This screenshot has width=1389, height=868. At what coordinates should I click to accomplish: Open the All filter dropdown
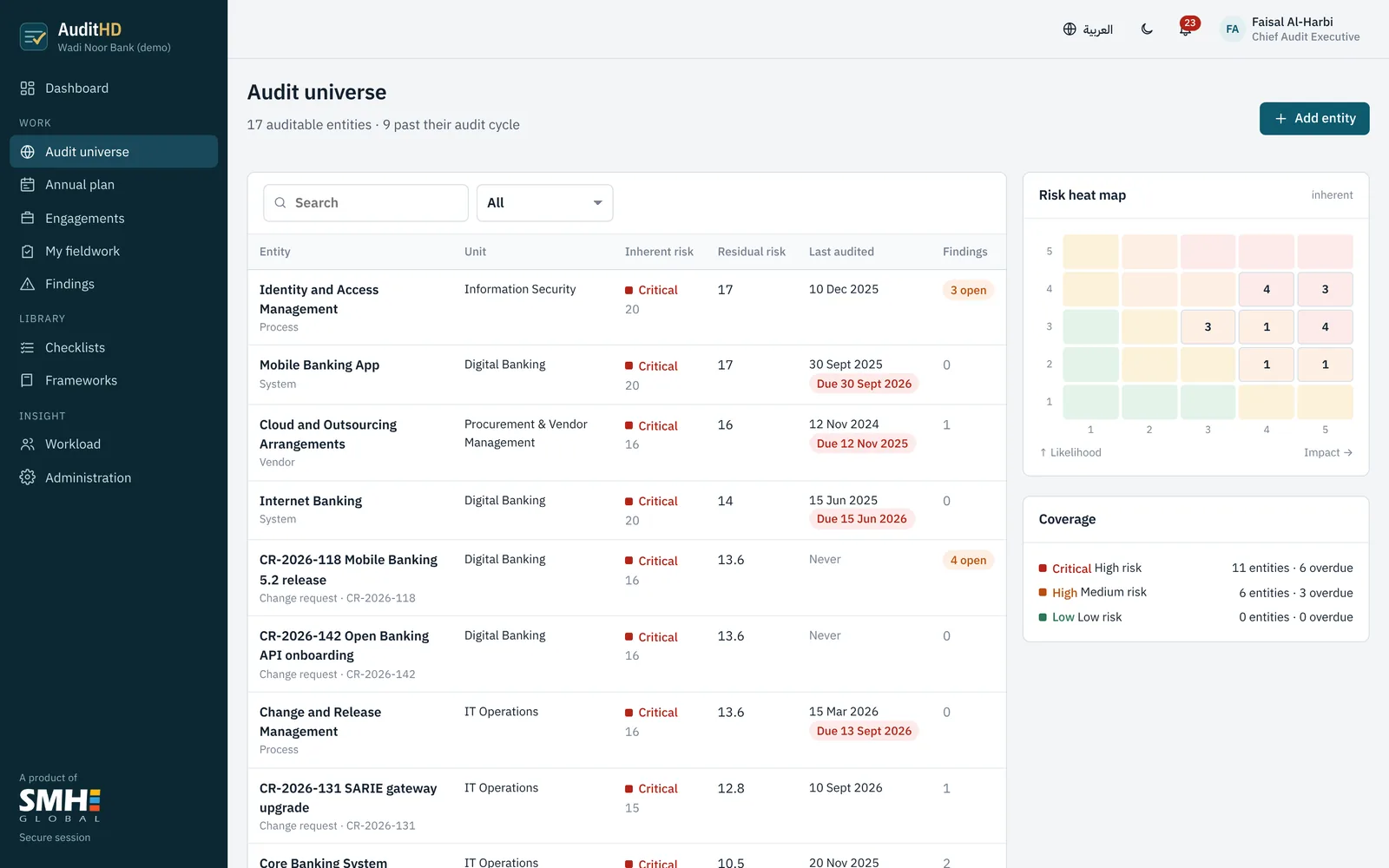point(545,203)
